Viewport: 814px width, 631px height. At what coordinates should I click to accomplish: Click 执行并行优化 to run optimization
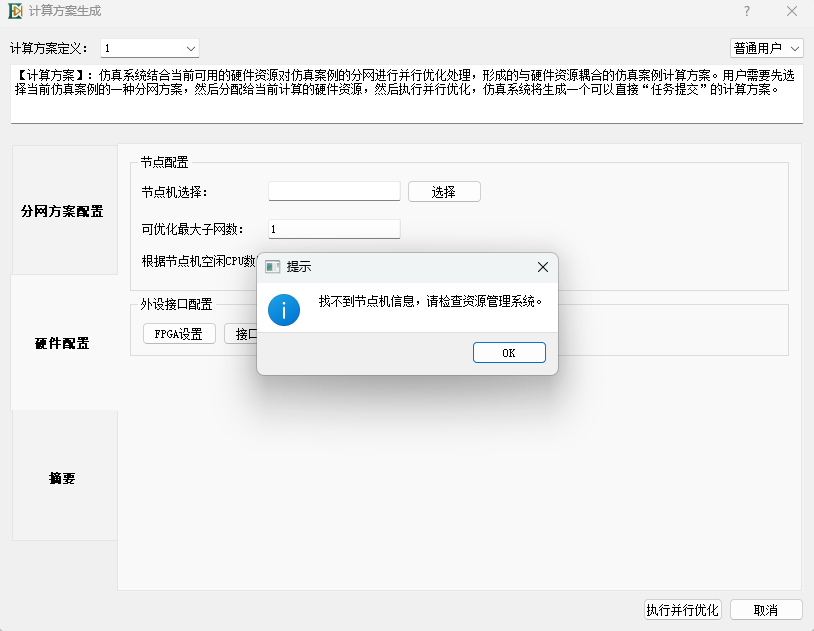(x=682, y=610)
